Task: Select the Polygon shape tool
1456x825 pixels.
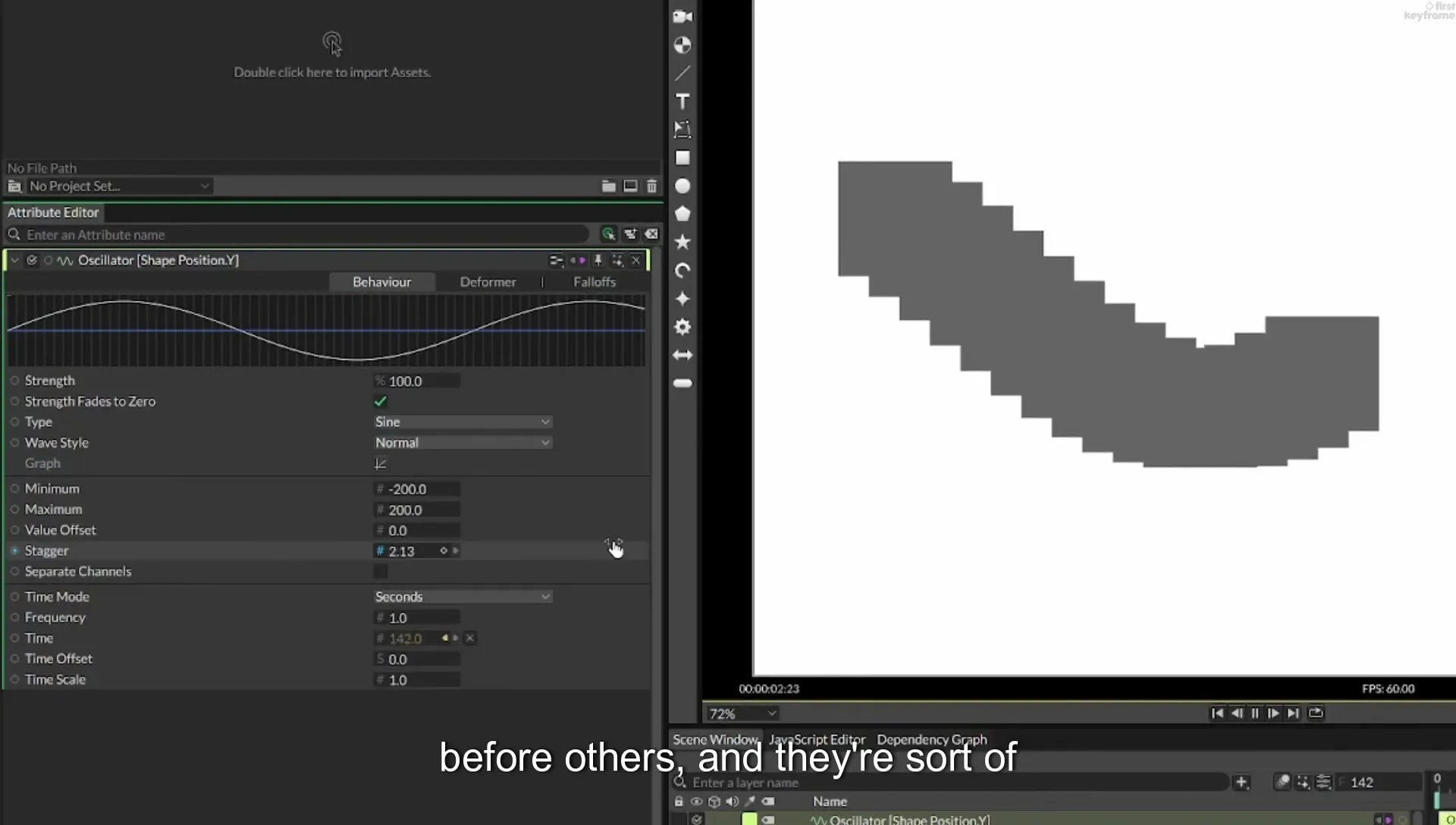Action: pos(682,214)
